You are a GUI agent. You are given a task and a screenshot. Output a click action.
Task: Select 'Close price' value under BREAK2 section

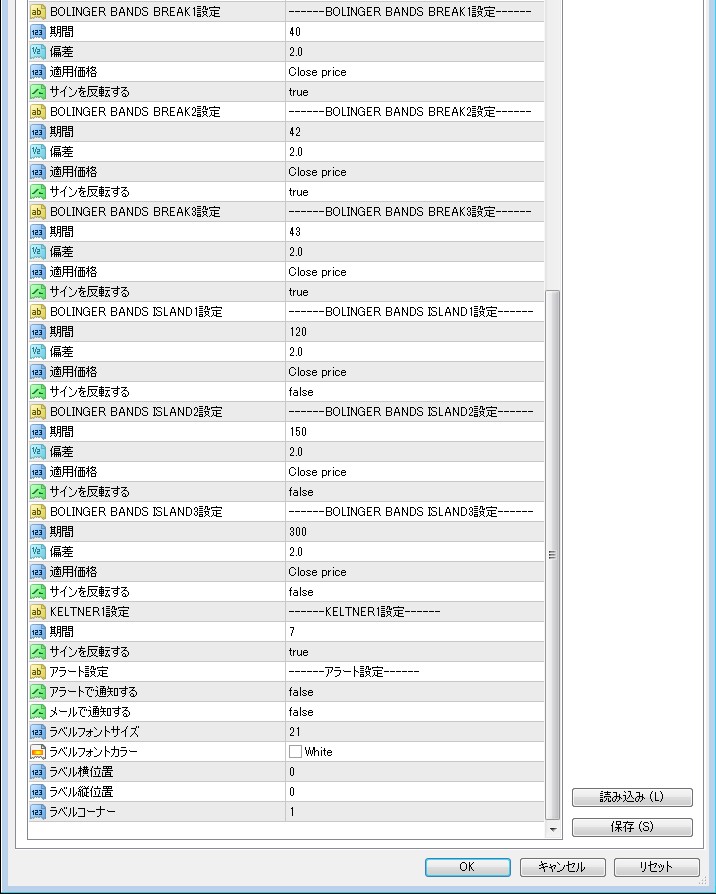(x=318, y=172)
